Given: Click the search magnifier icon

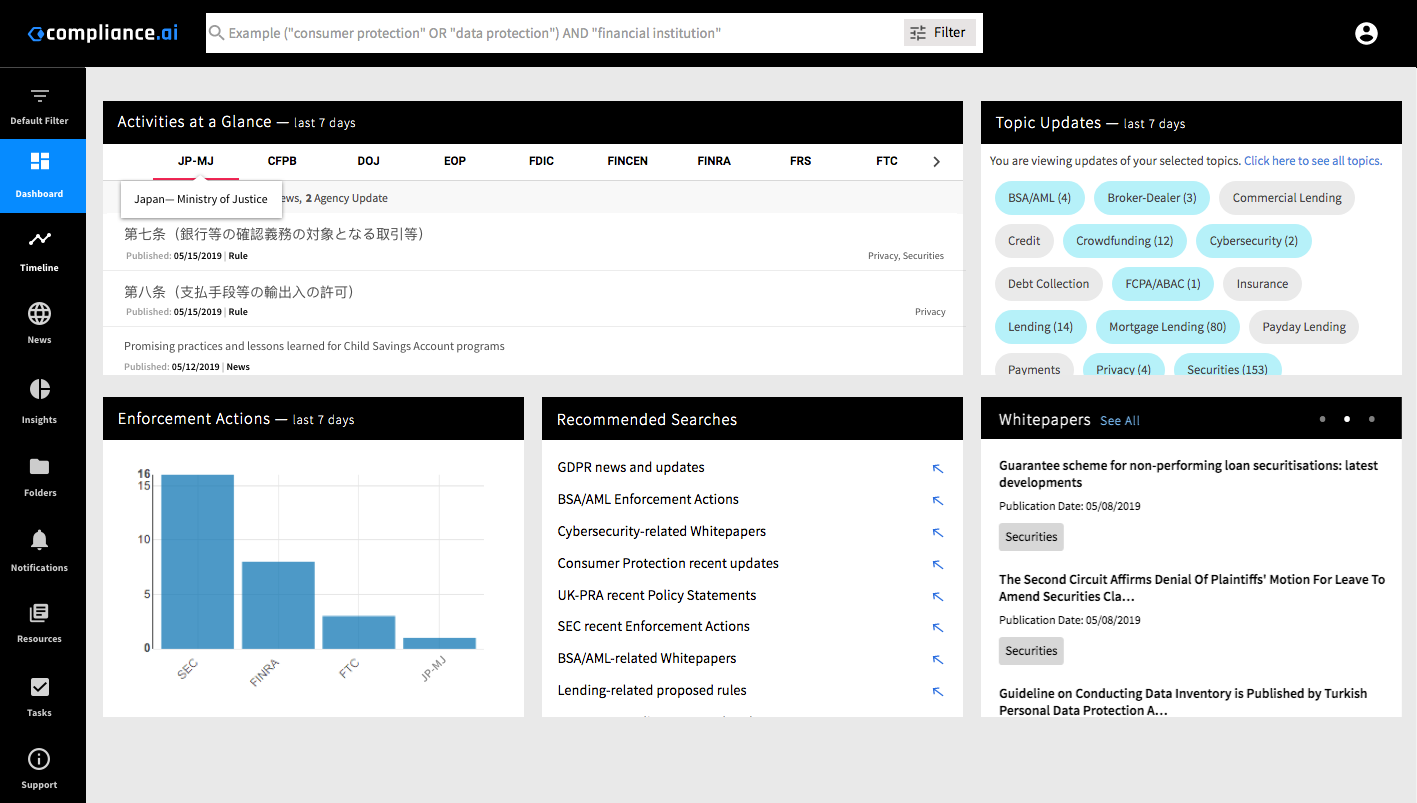Looking at the screenshot, I should (x=216, y=33).
